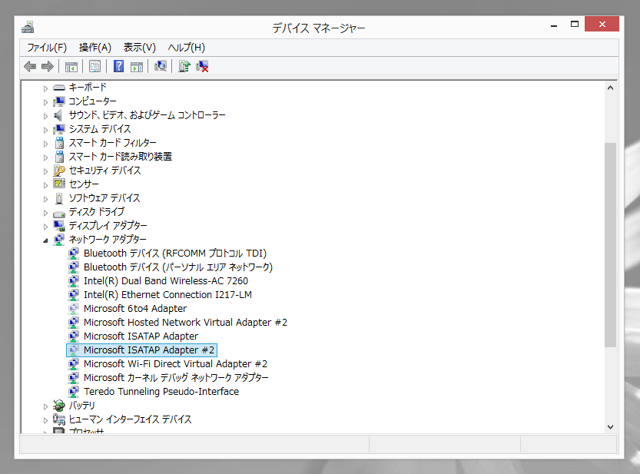
Task: Select Bluetooth デバイス (RFCOMM プロトコル TDI)
Action: pyautogui.click(x=175, y=254)
